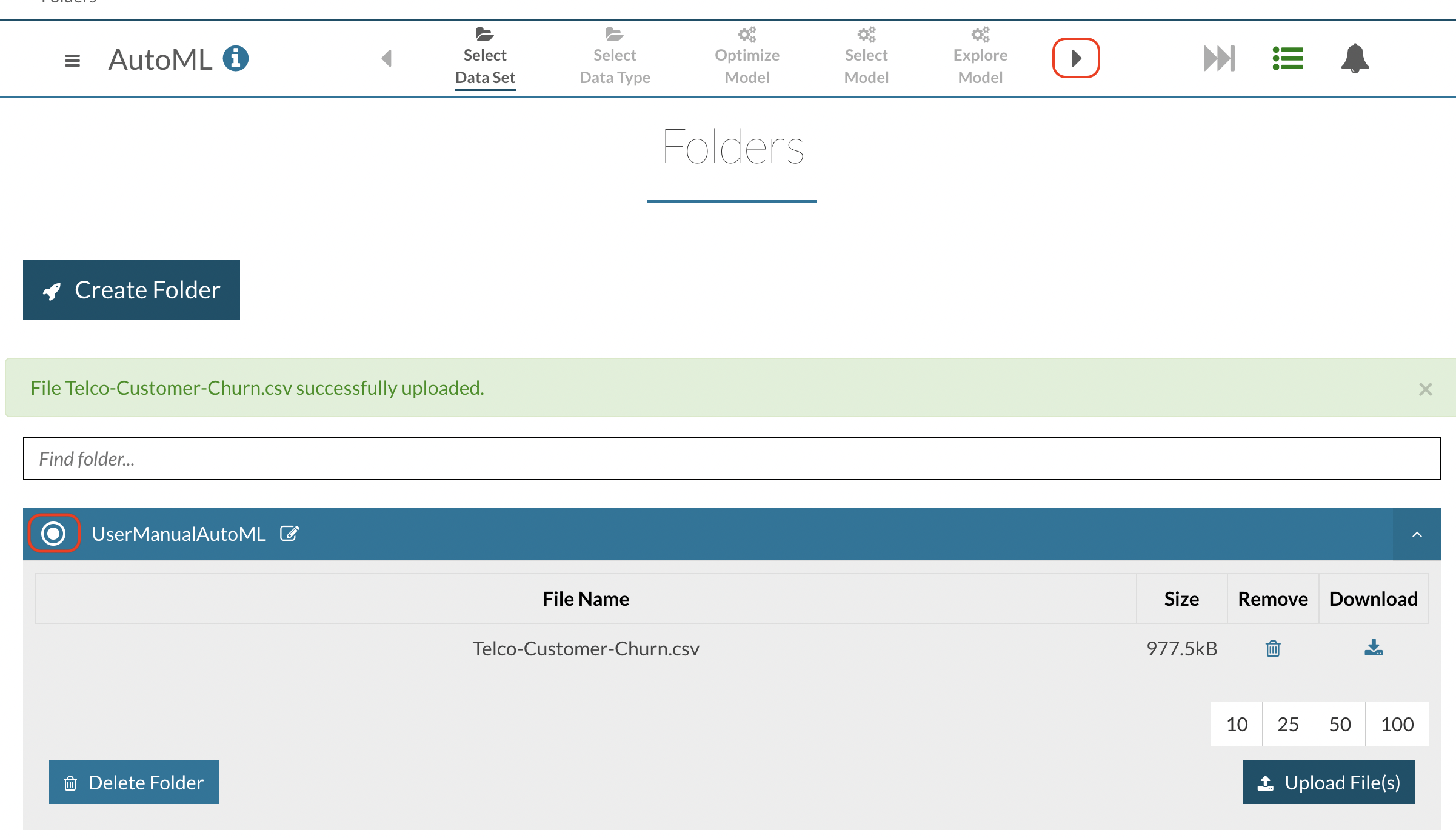Viewport: 1456px width, 838px height.
Task: Click the Upload File(s) button
Action: [x=1329, y=782]
